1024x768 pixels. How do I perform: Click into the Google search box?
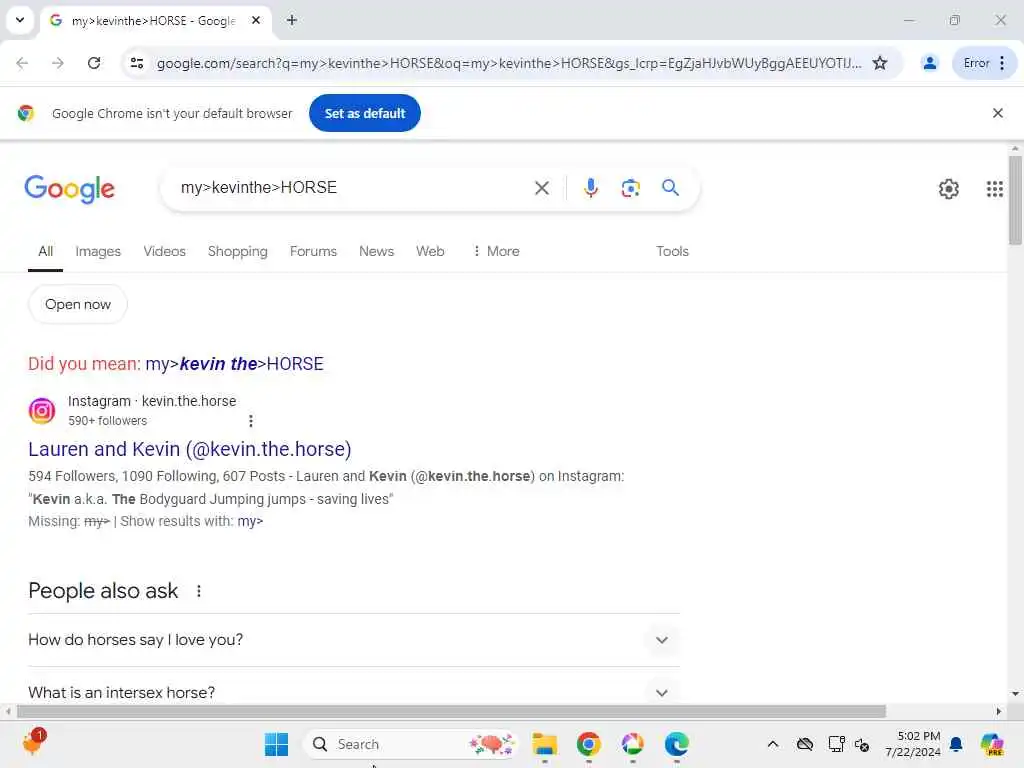click(x=353, y=188)
